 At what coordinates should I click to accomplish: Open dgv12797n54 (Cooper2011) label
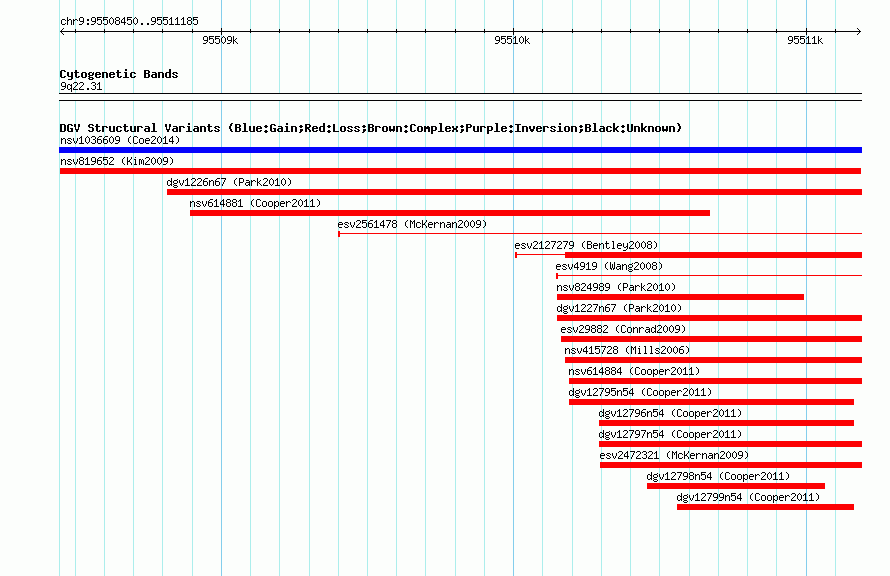point(670,434)
